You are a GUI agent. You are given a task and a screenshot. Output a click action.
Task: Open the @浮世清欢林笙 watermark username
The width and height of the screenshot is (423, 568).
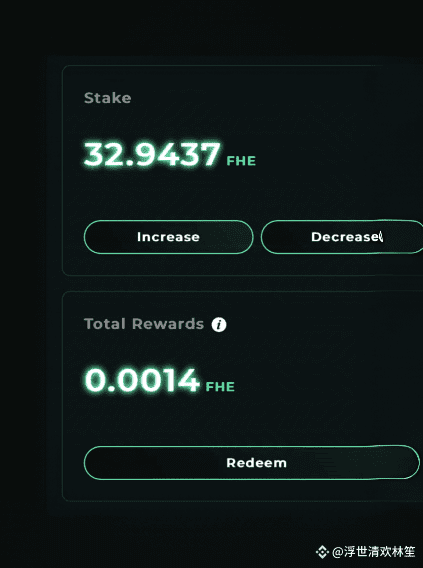[x=373, y=552]
